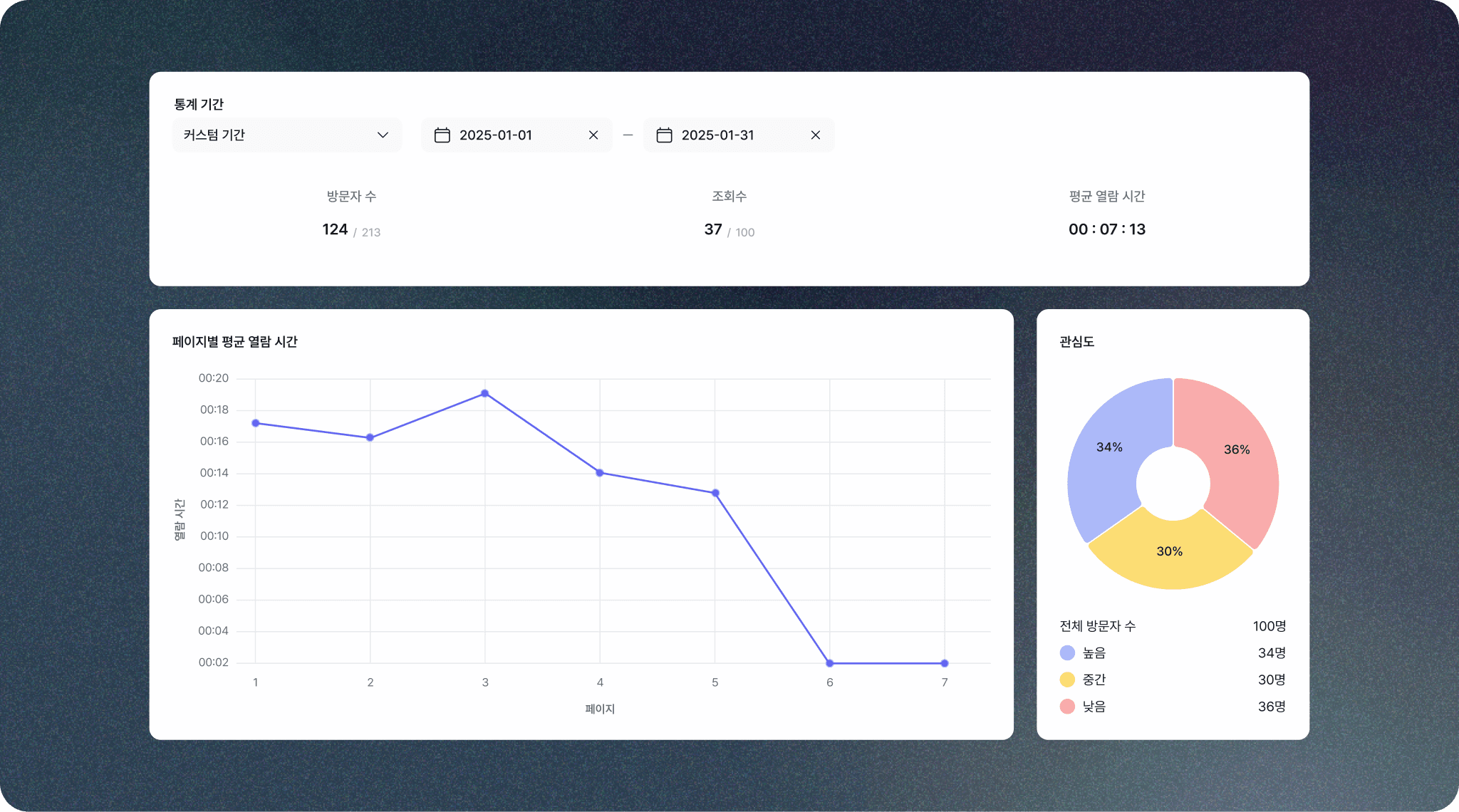Image resolution: width=1459 pixels, height=812 pixels.
Task: Click calendar icon beside 2025-01-01
Action: point(442,135)
